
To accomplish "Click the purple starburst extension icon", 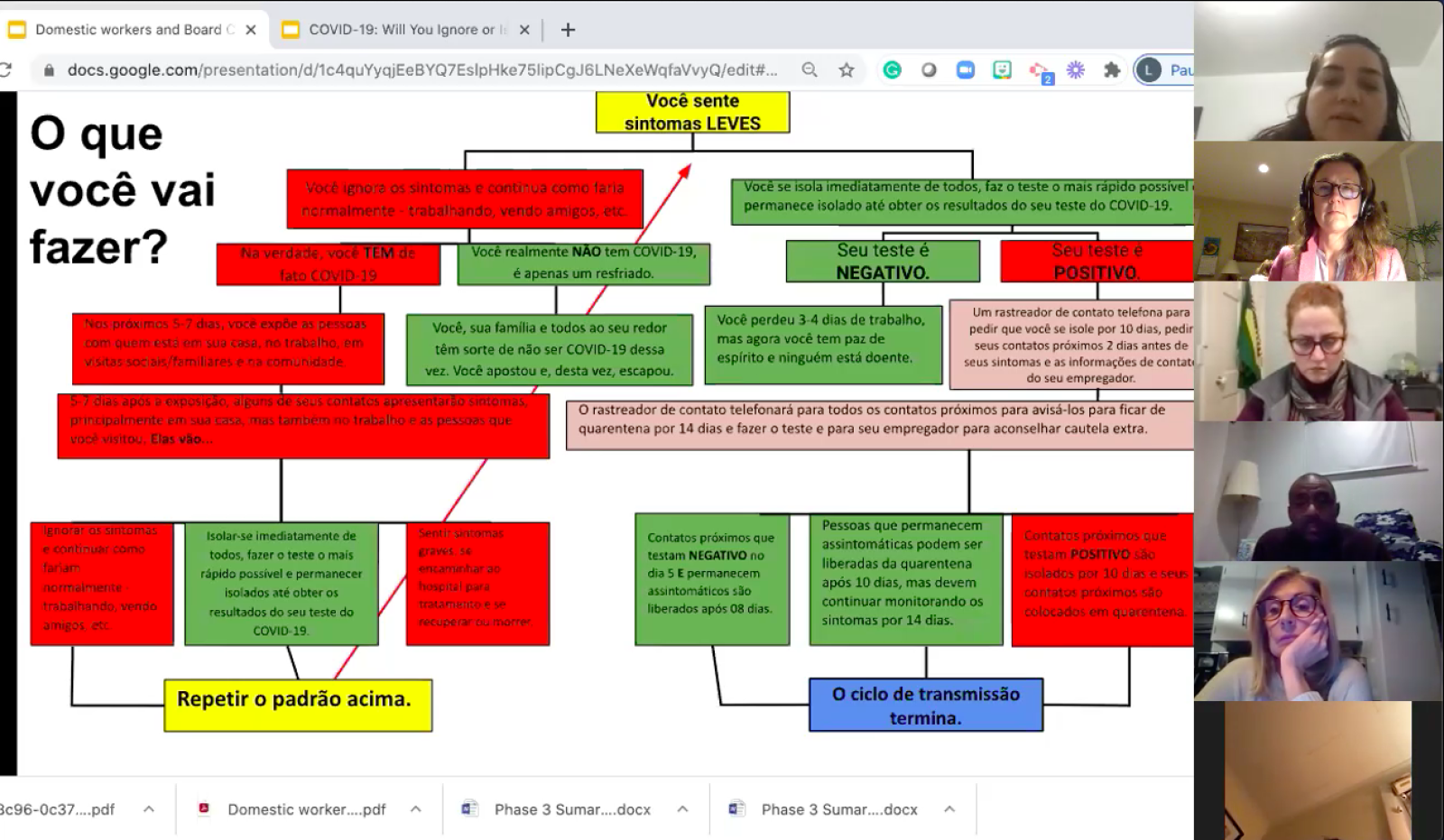I will 1076,69.
